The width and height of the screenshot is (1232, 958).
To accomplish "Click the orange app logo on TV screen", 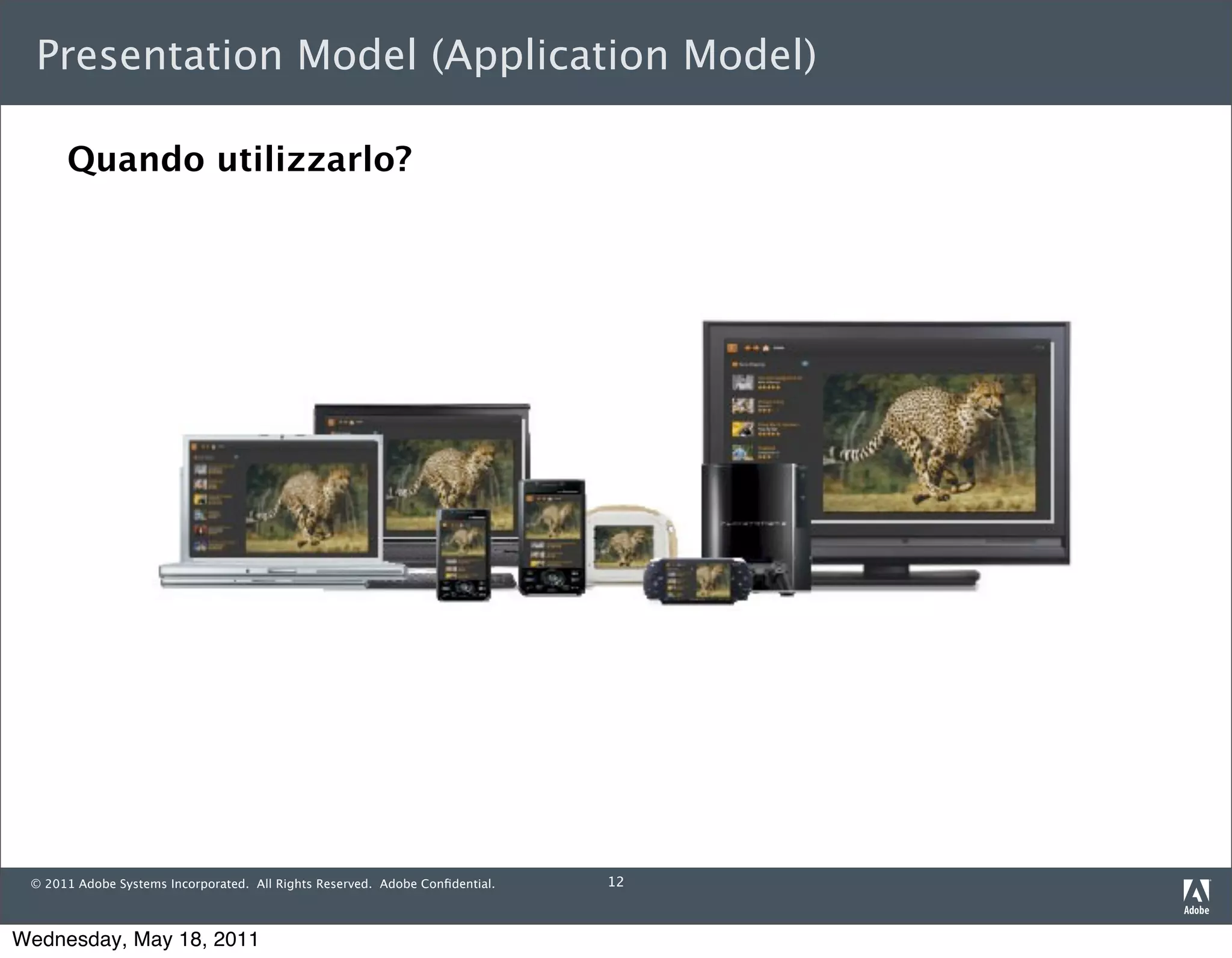I will [x=732, y=348].
